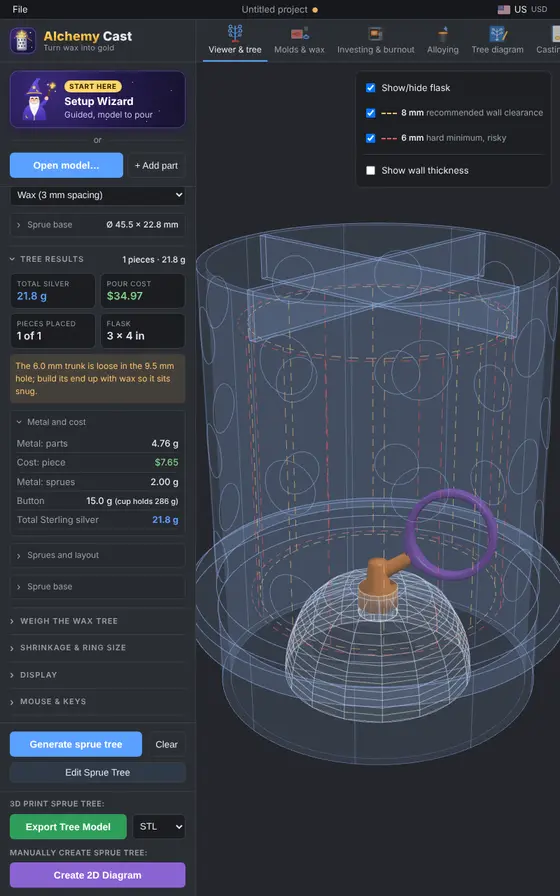Click the Metal: sprues 2.00 g row

98,482
